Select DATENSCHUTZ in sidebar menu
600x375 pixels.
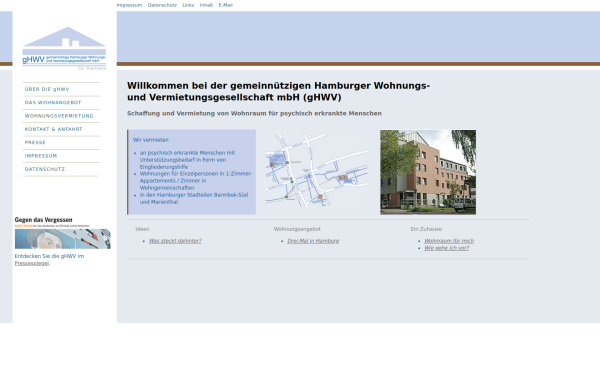(x=45, y=169)
